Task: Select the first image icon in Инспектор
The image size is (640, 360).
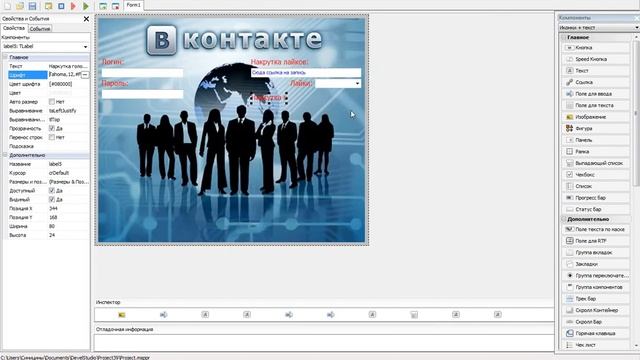Action: point(122,315)
